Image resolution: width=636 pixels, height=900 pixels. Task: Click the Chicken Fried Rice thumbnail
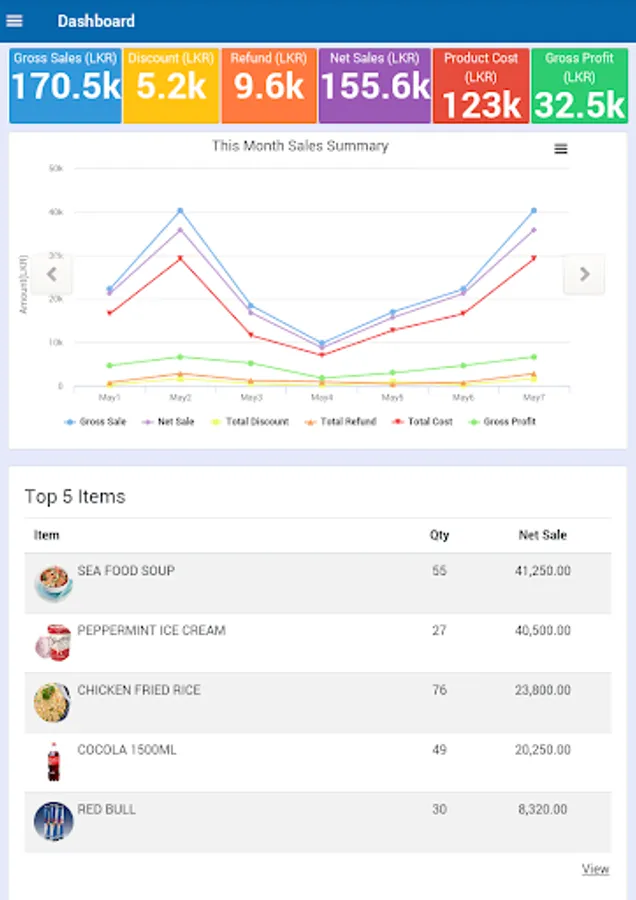(x=53, y=702)
